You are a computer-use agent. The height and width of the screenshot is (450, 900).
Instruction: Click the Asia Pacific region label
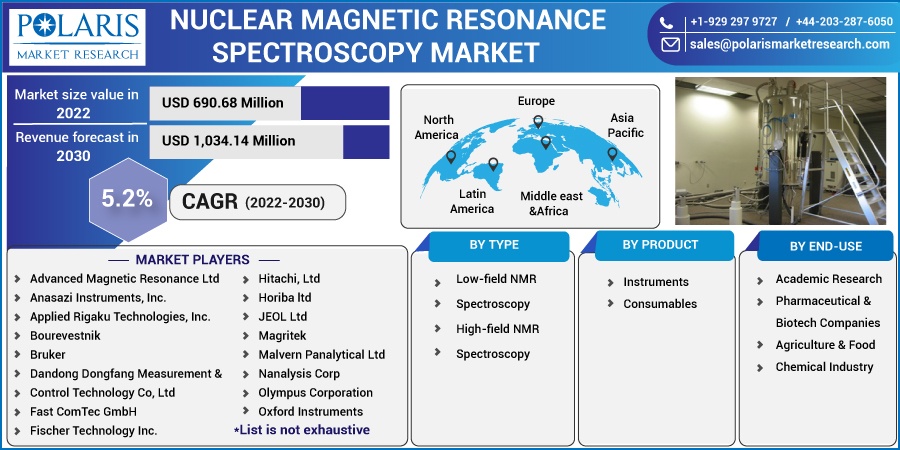(626, 125)
